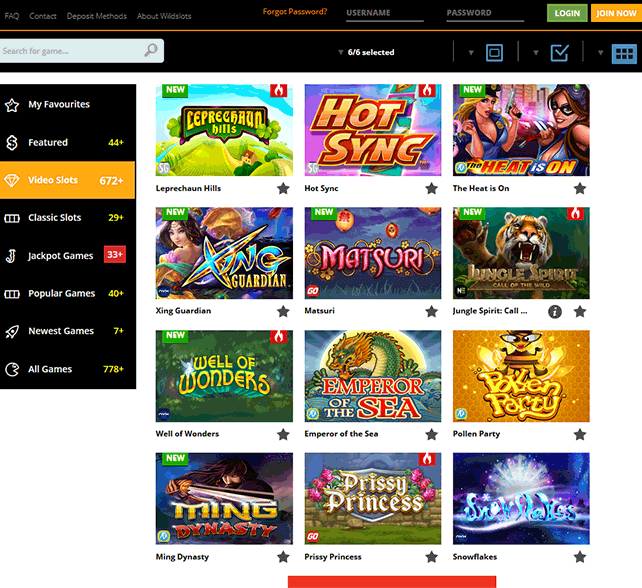Open Prissy Princess game thumbnail
The width and height of the screenshot is (642, 588).
373,498
